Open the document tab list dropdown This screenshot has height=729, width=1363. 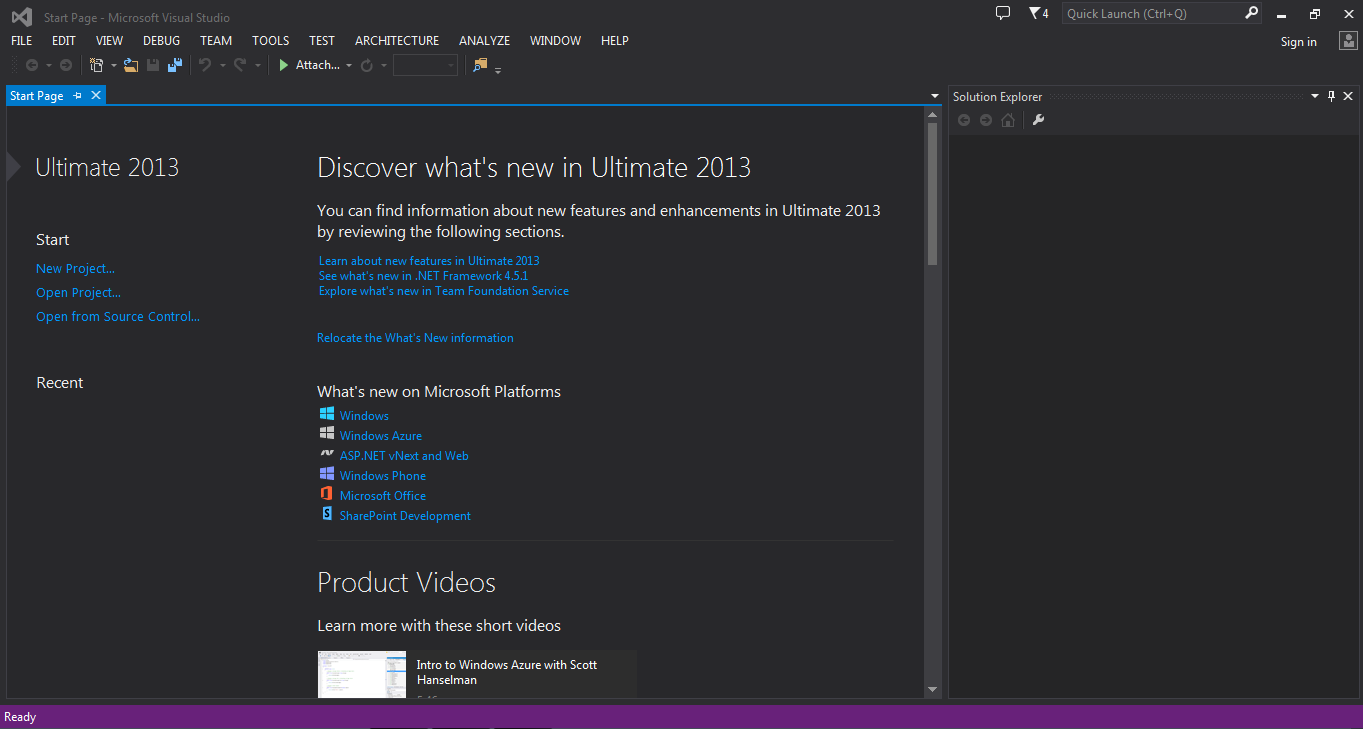935,97
